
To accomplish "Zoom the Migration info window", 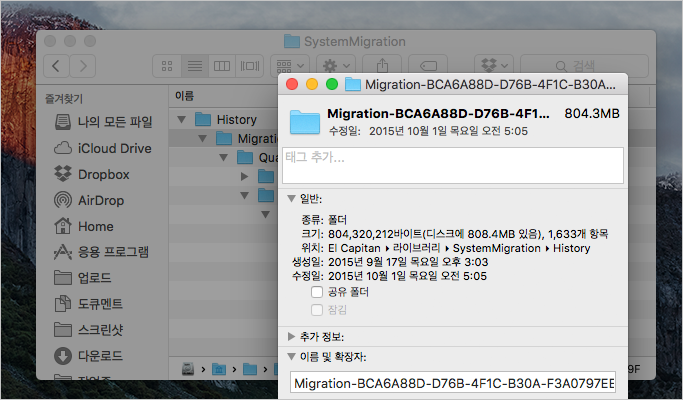I will point(332,84).
